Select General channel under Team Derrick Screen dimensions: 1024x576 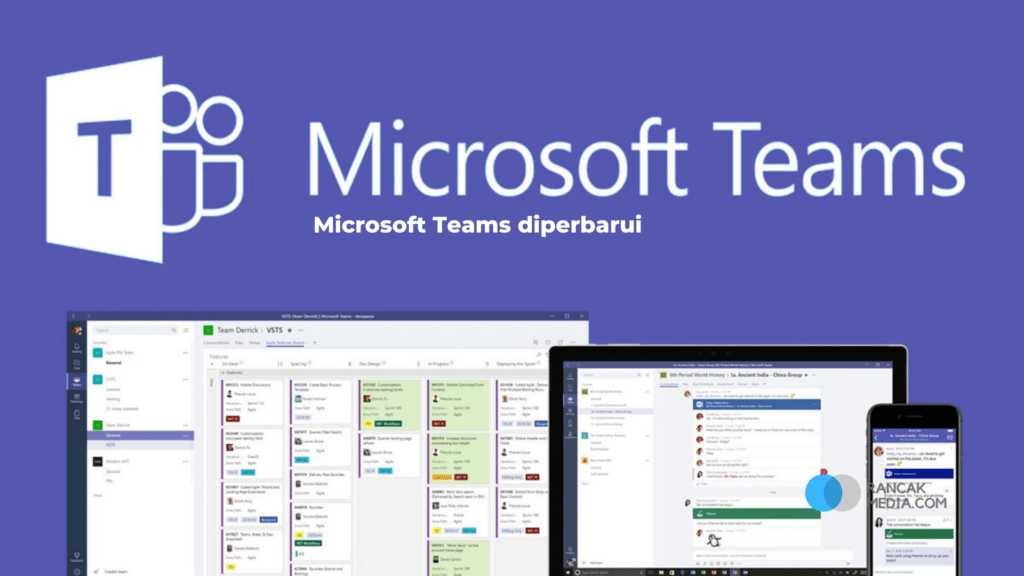(140, 436)
